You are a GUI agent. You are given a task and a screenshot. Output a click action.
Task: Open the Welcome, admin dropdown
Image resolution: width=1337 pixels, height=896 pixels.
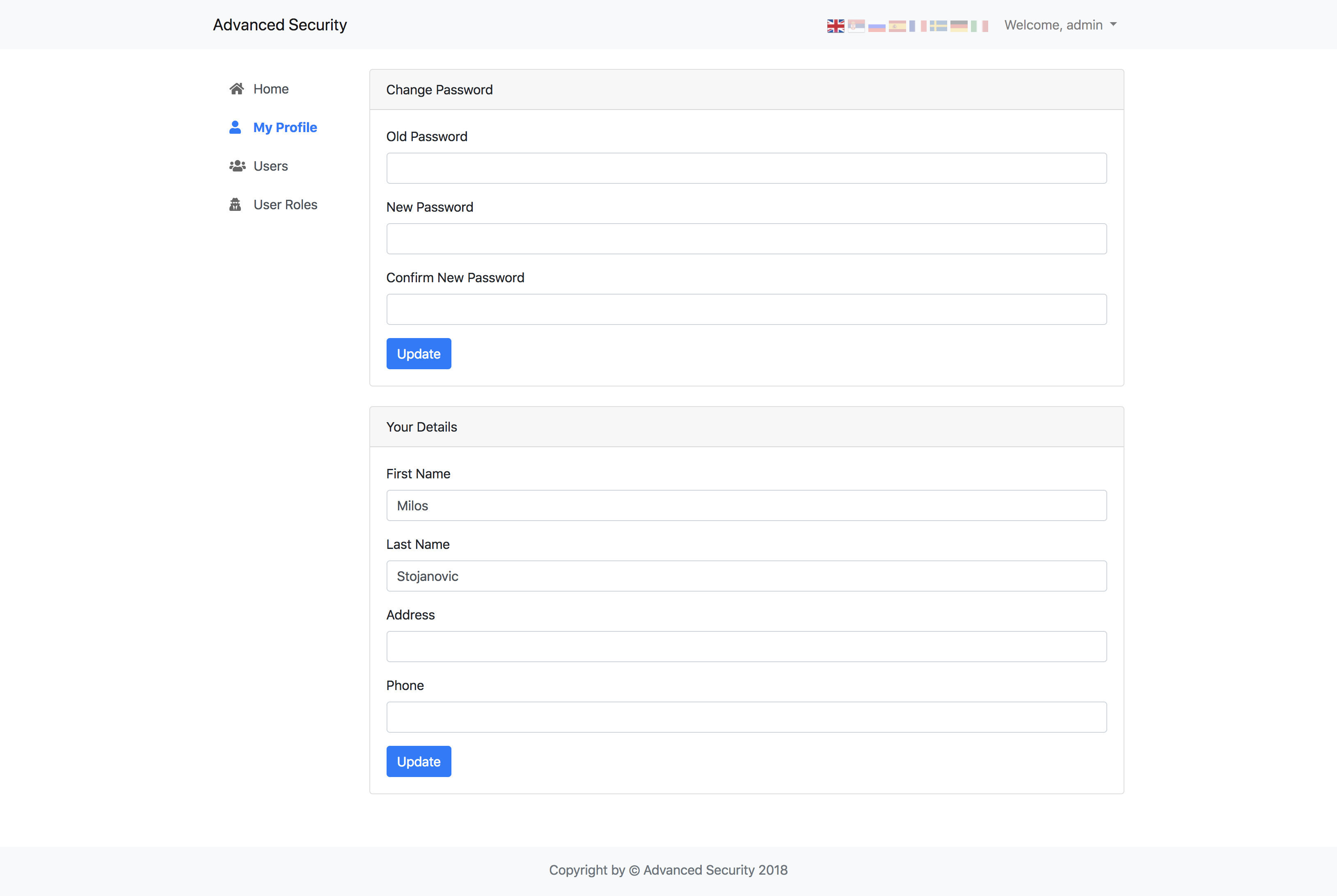1060,25
